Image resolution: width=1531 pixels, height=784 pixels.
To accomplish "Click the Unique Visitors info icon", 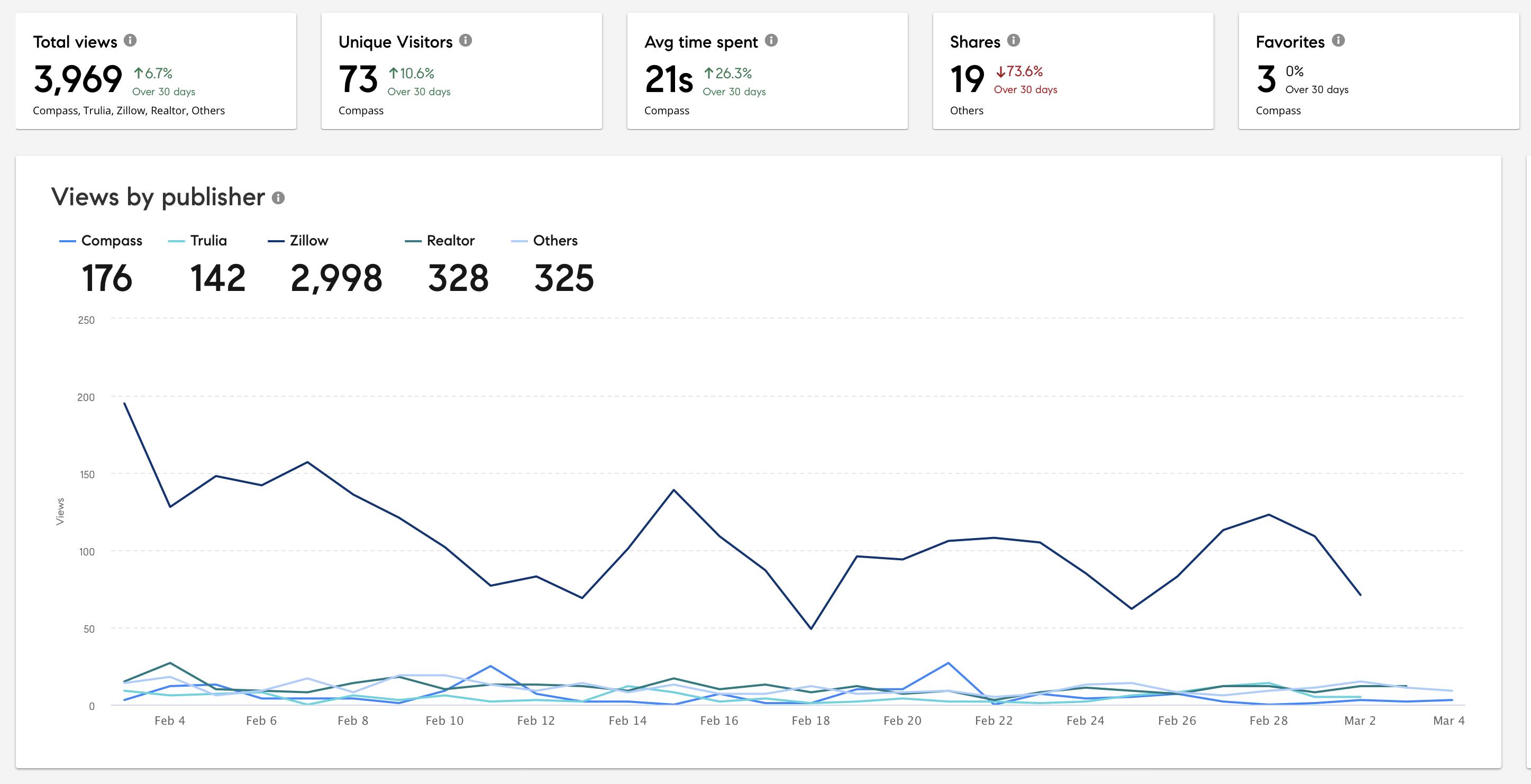I will tap(466, 40).
